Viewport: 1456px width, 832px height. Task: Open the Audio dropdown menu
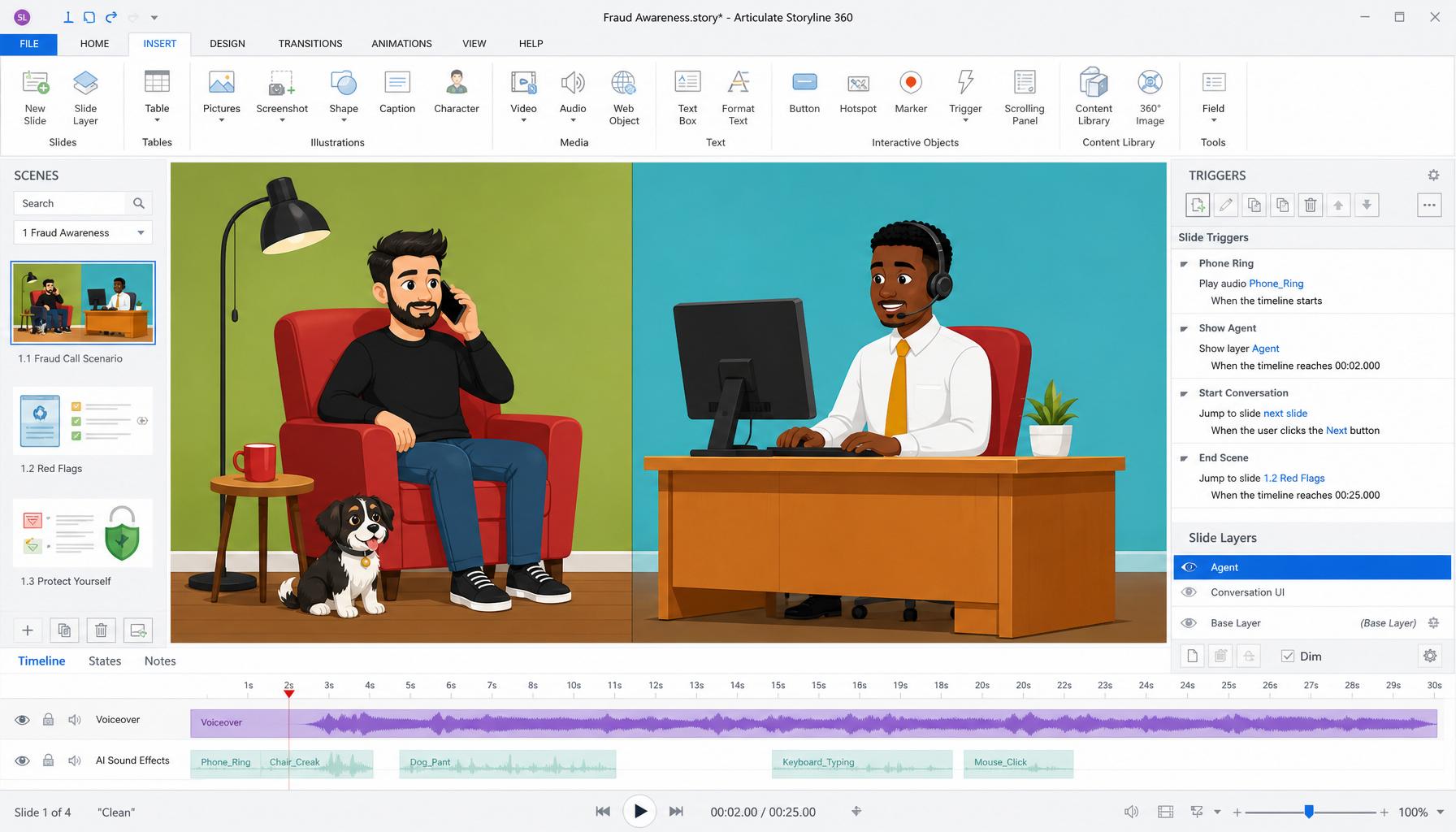pyautogui.click(x=573, y=121)
